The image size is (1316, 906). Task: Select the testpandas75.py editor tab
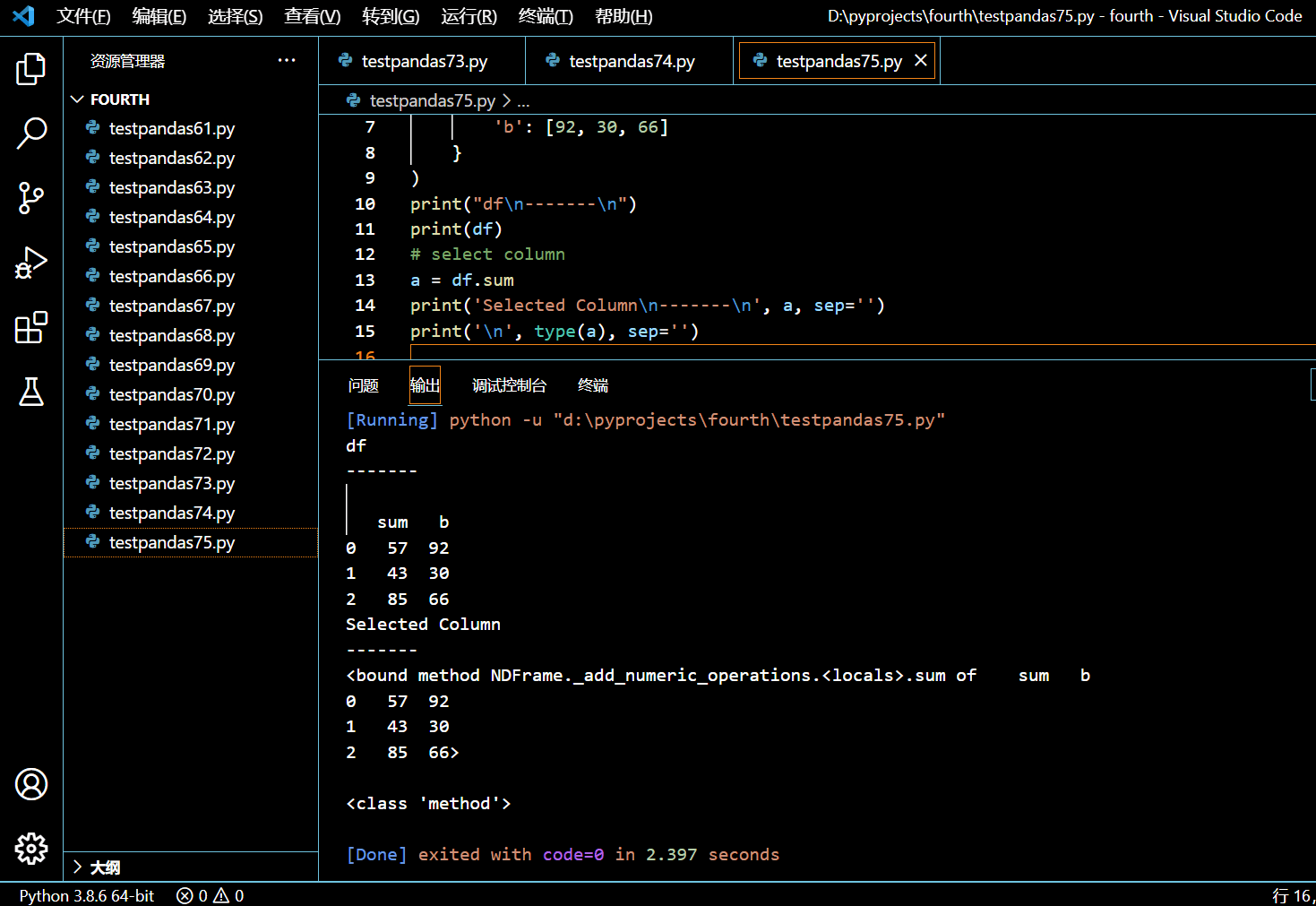[837, 61]
